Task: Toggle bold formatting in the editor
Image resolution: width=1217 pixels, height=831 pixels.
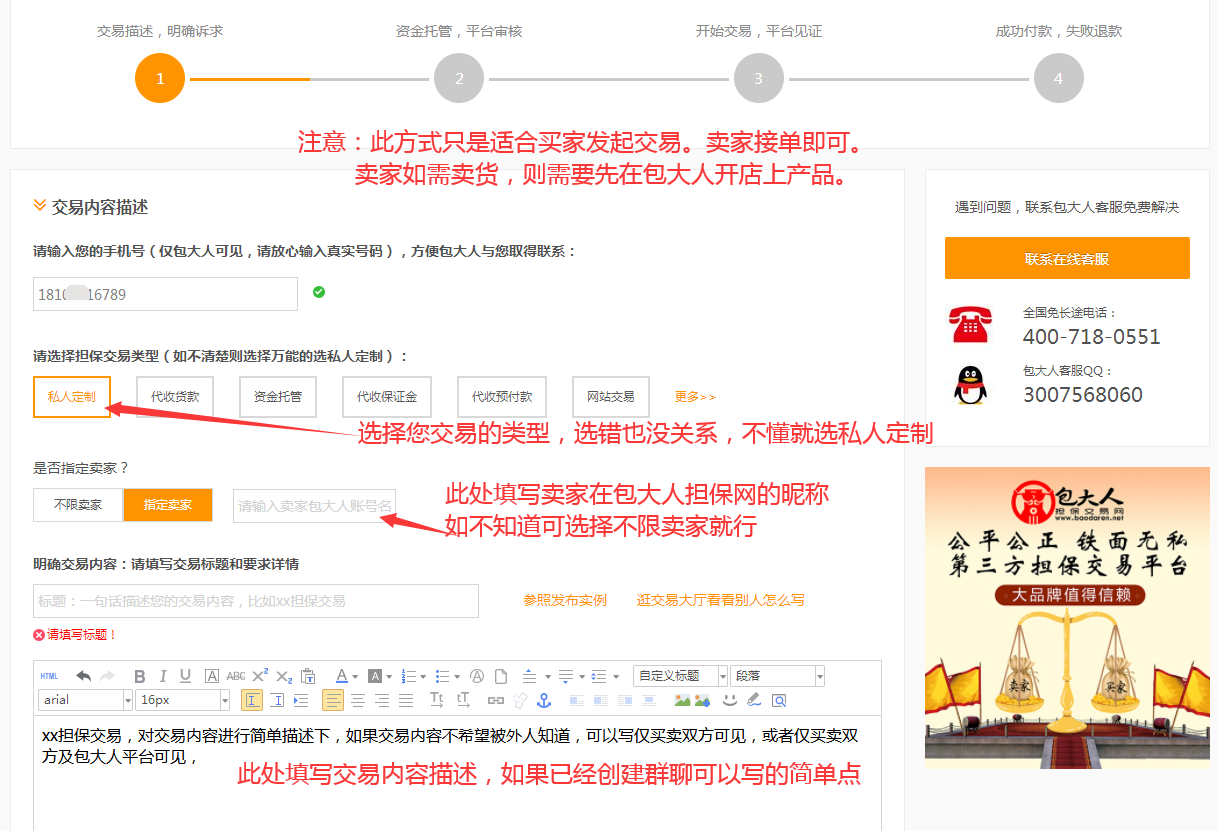Action: tap(139, 675)
